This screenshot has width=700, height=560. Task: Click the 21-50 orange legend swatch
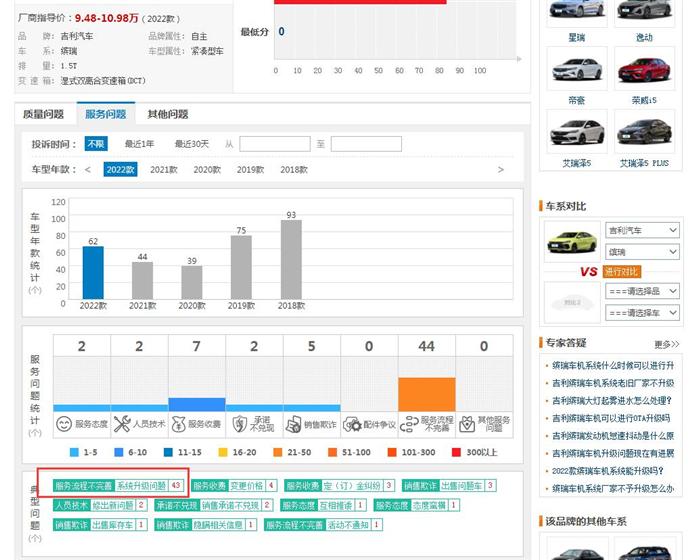[278, 452]
